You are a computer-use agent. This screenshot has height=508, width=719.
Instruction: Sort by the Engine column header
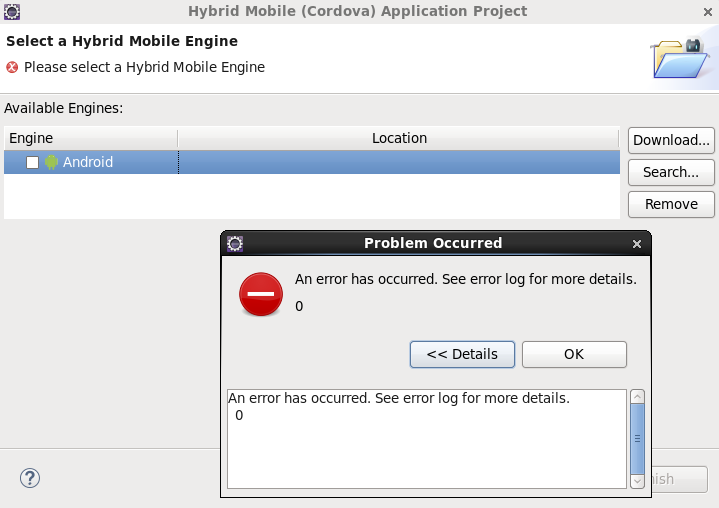[x=90, y=138]
